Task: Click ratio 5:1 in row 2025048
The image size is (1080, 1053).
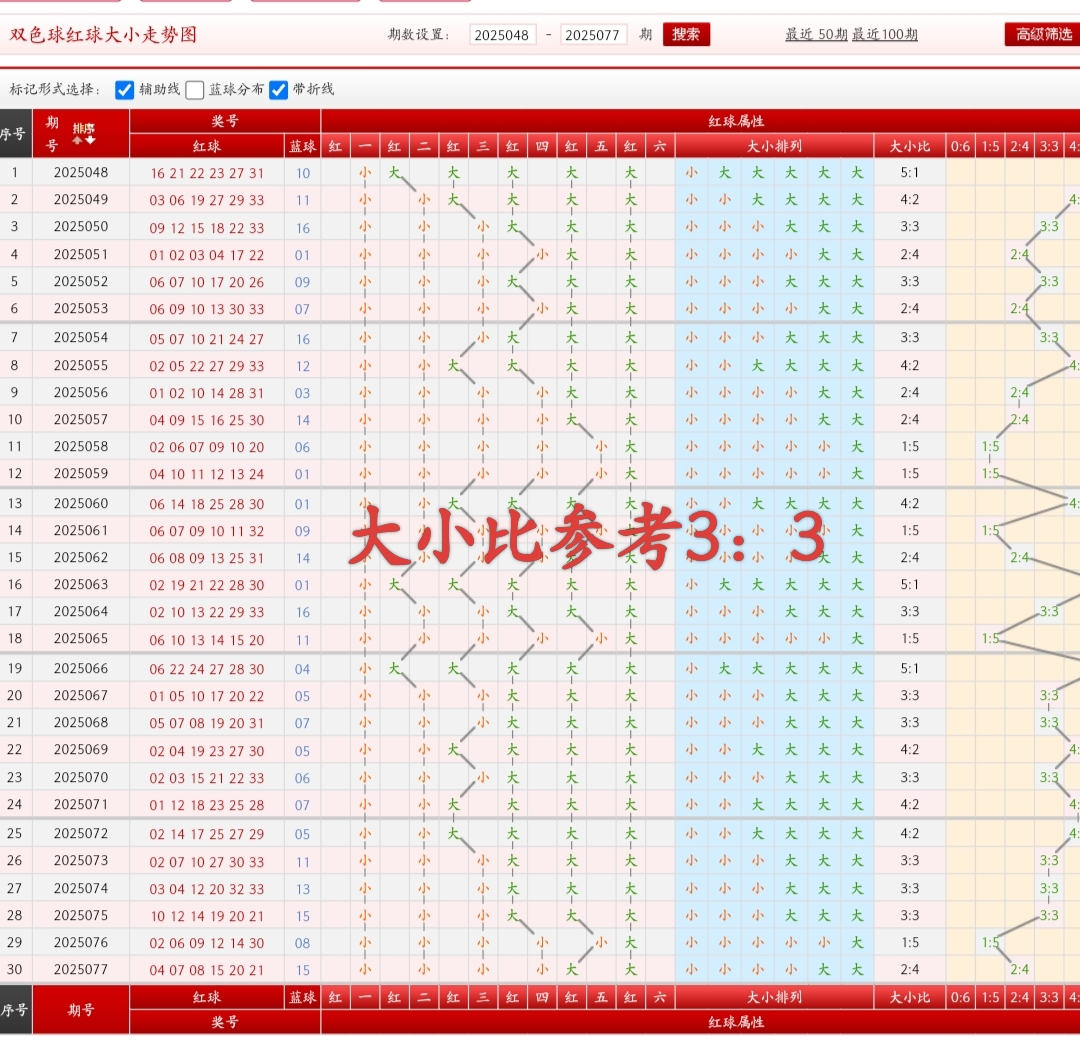Action: [910, 172]
